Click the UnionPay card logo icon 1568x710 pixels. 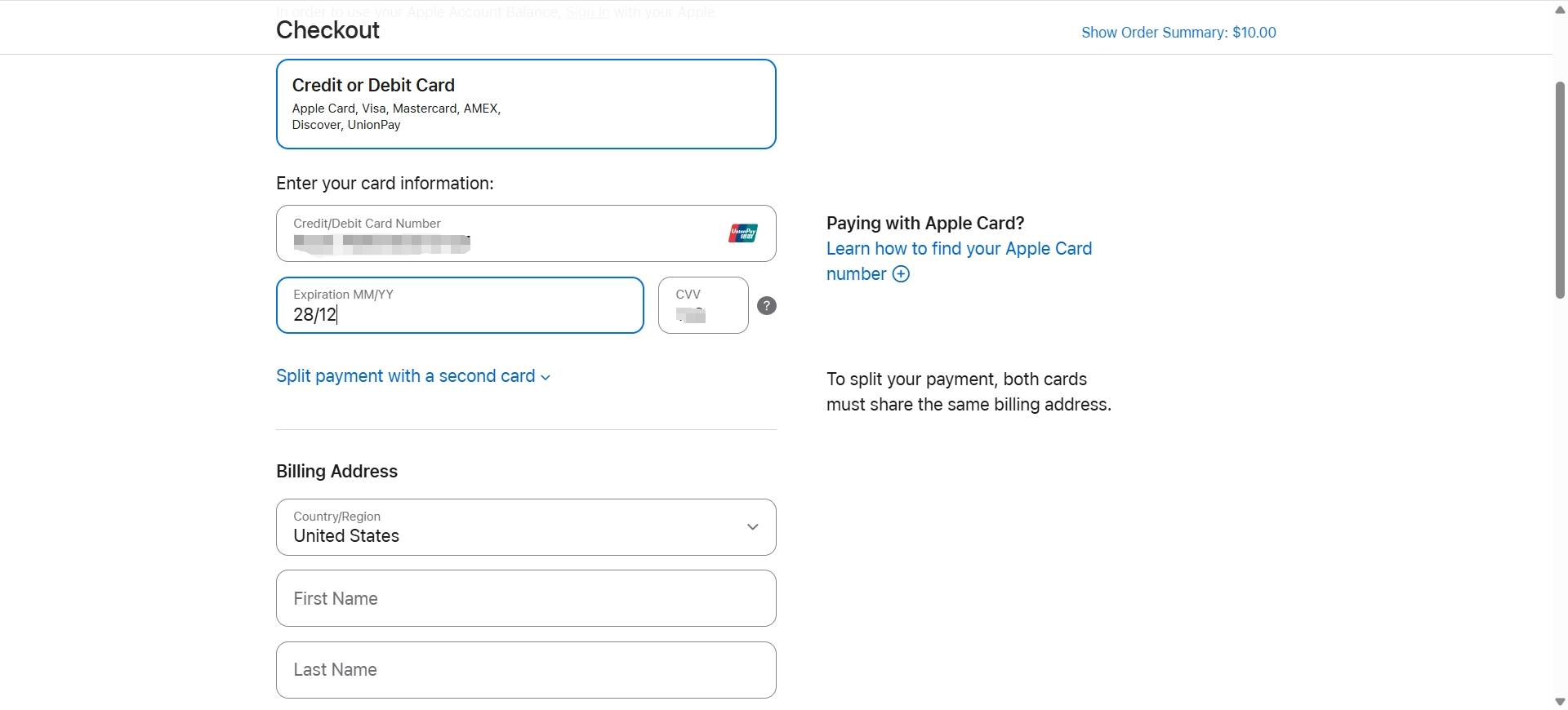[743, 233]
